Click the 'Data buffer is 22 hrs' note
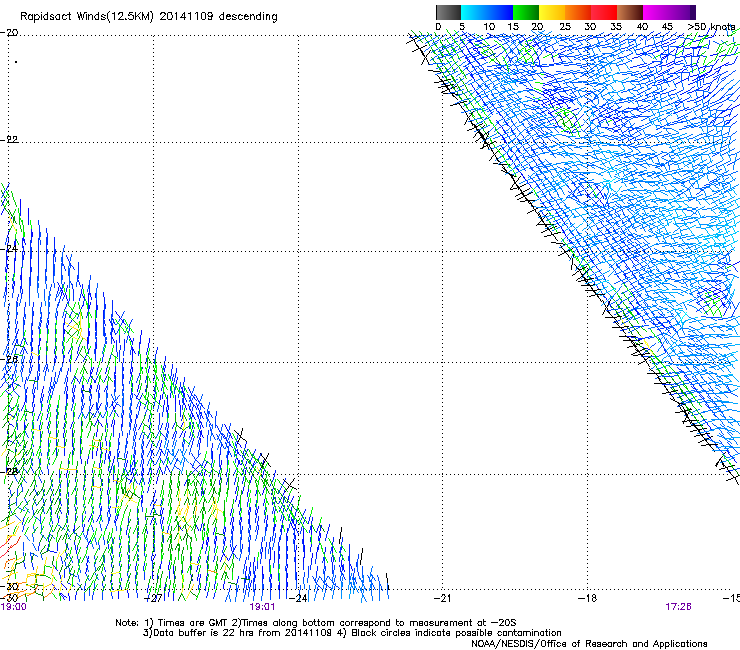740x650 pixels. click(x=352, y=633)
